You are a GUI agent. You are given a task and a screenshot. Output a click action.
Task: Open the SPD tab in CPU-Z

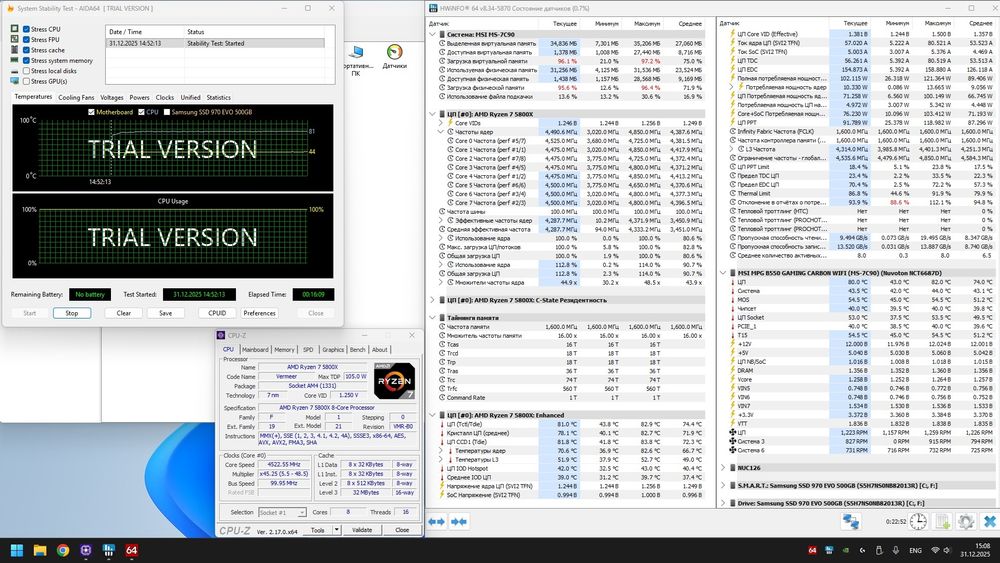pos(308,349)
